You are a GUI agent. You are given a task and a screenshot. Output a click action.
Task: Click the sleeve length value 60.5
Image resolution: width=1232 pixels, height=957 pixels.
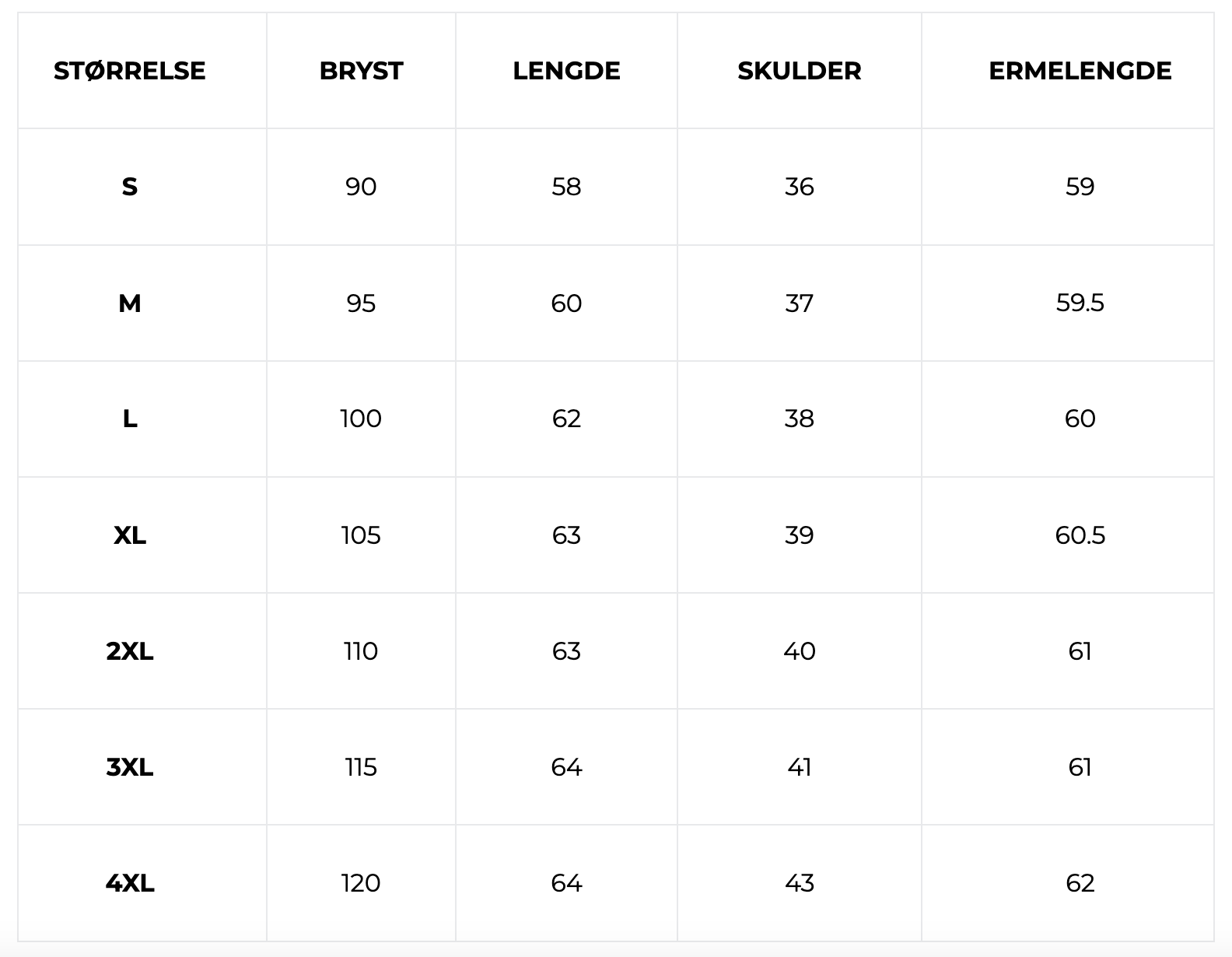point(1080,535)
